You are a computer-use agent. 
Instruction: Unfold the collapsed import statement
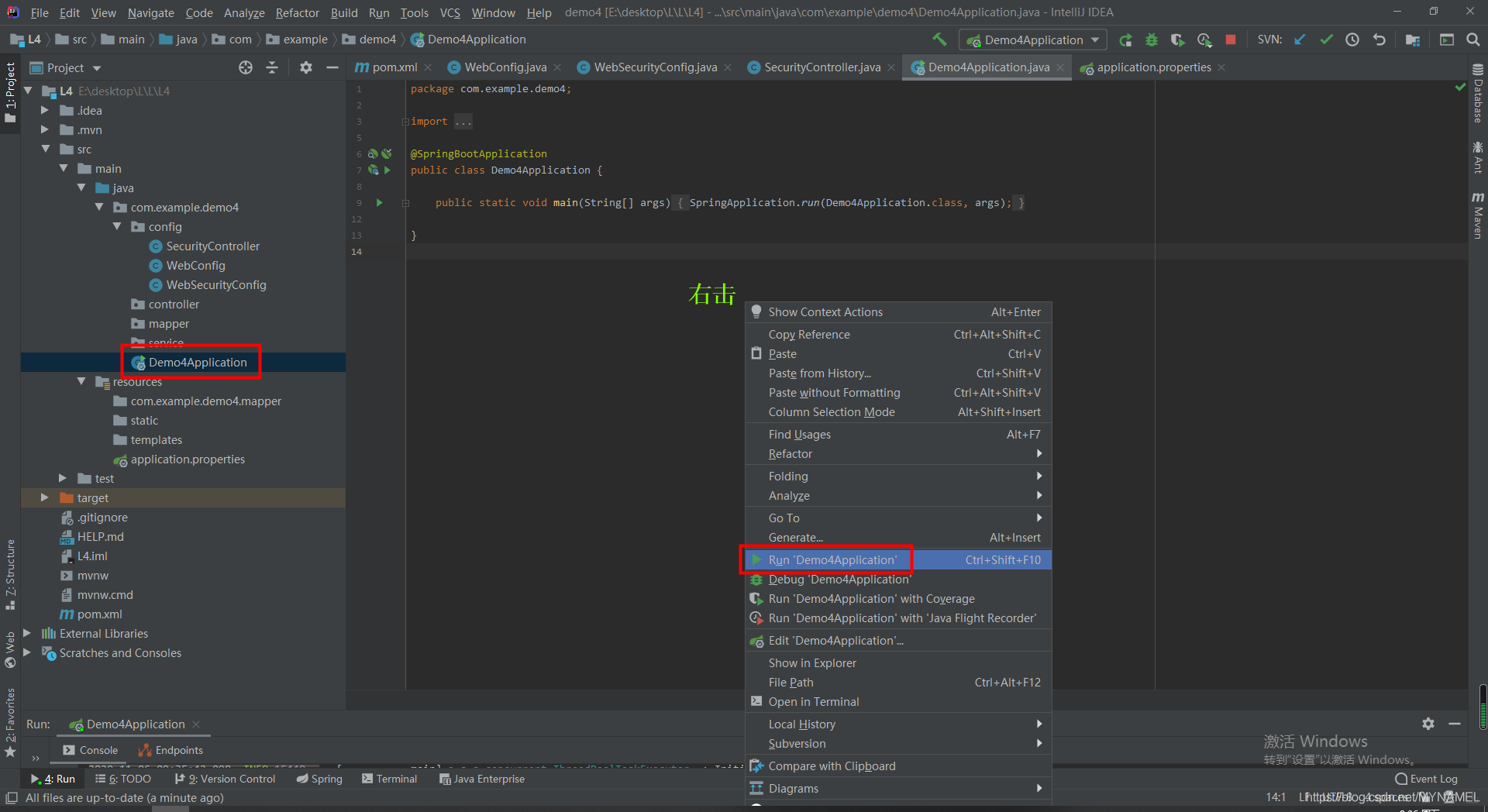tap(405, 122)
